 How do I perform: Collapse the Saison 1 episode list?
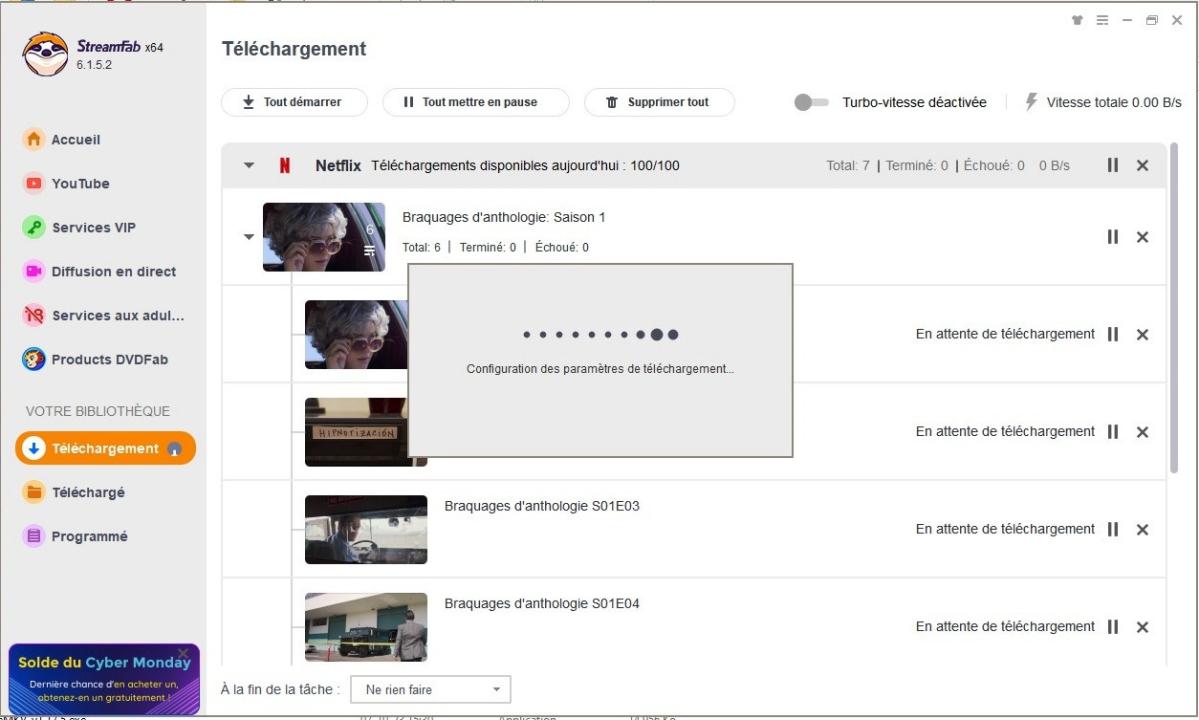coord(249,237)
